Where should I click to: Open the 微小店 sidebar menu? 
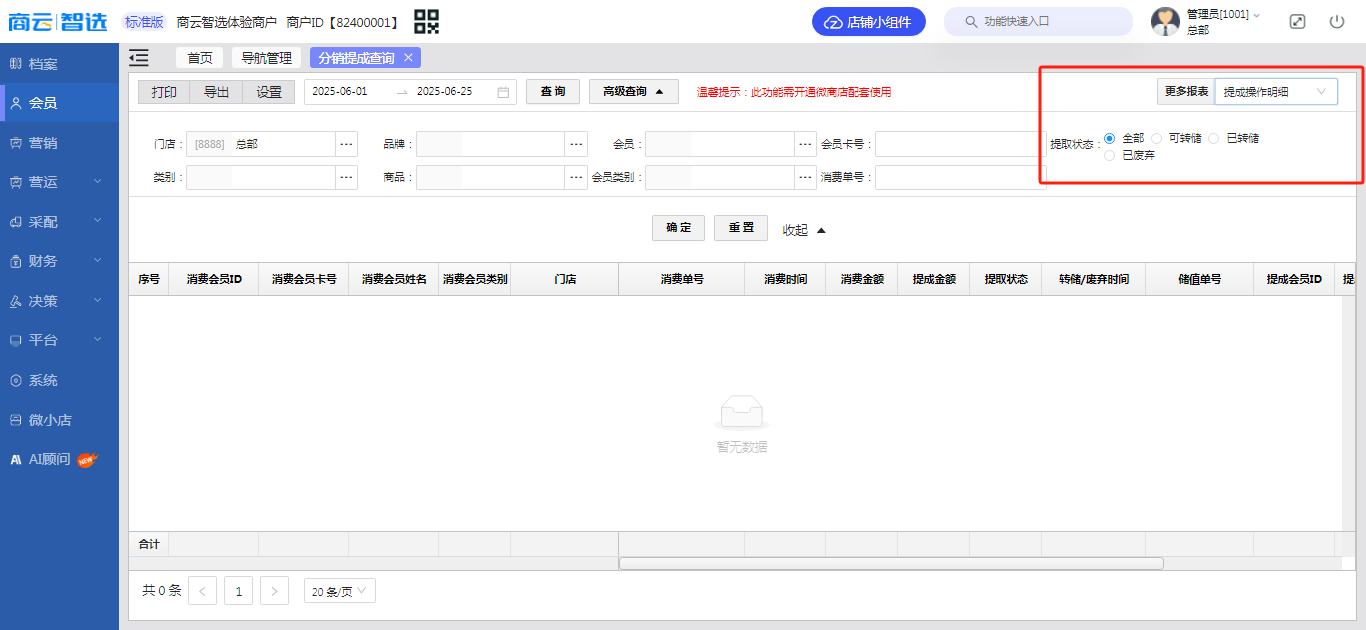[x=59, y=420]
